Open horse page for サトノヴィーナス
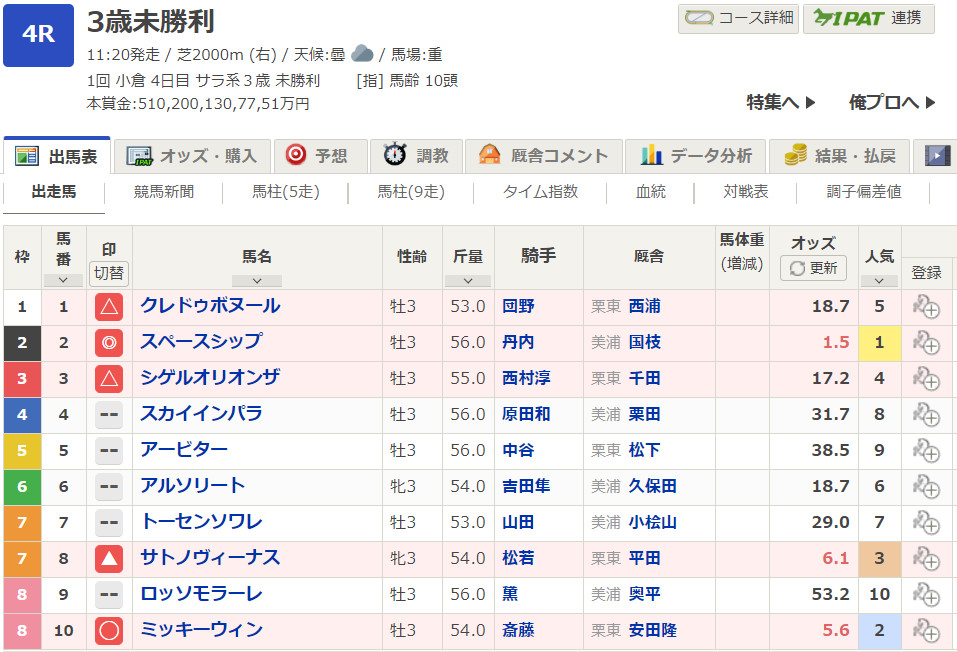The width and height of the screenshot is (957, 652). point(210,557)
